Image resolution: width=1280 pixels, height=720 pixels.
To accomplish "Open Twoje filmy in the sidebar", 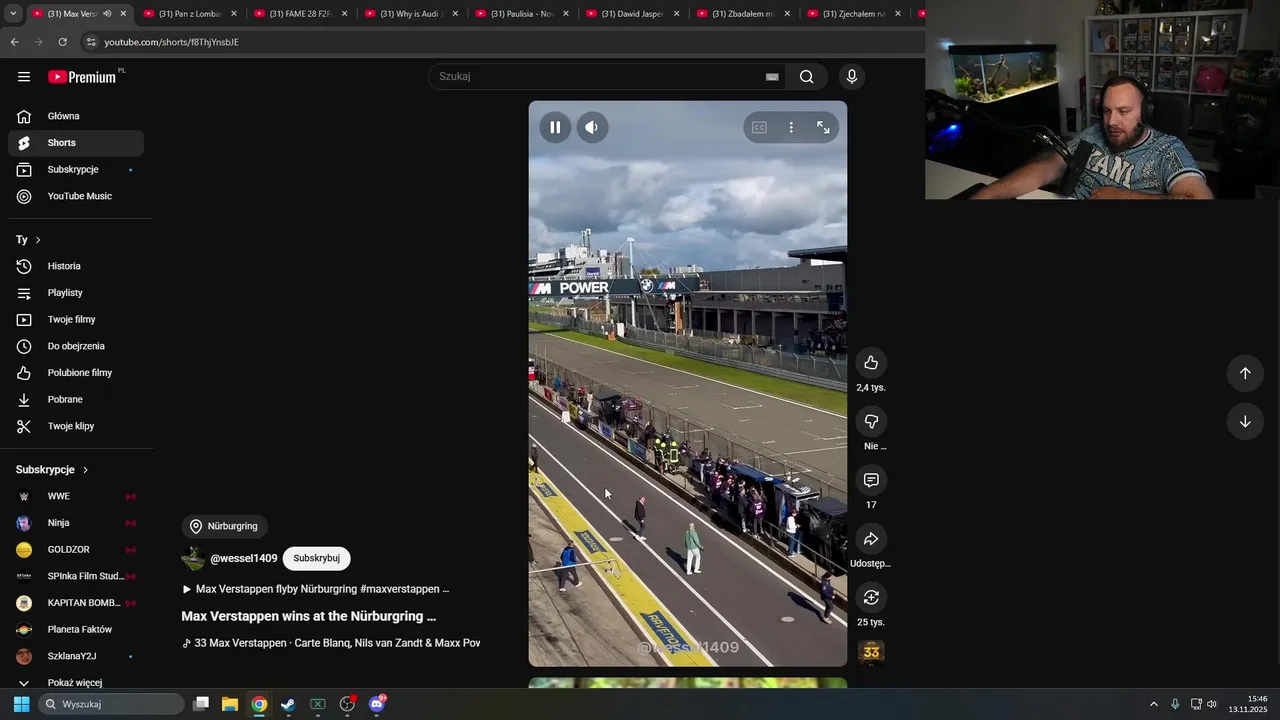I will pos(76,319).
